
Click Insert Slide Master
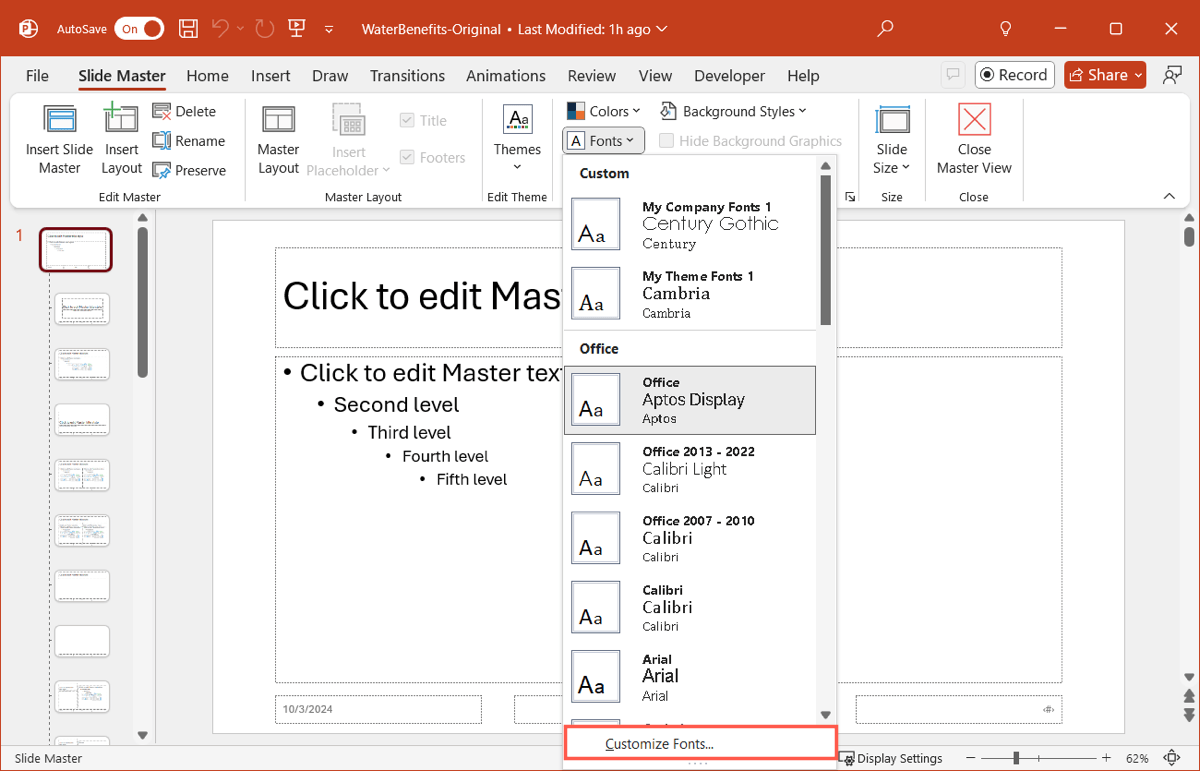pyautogui.click(x=60, y=139)
